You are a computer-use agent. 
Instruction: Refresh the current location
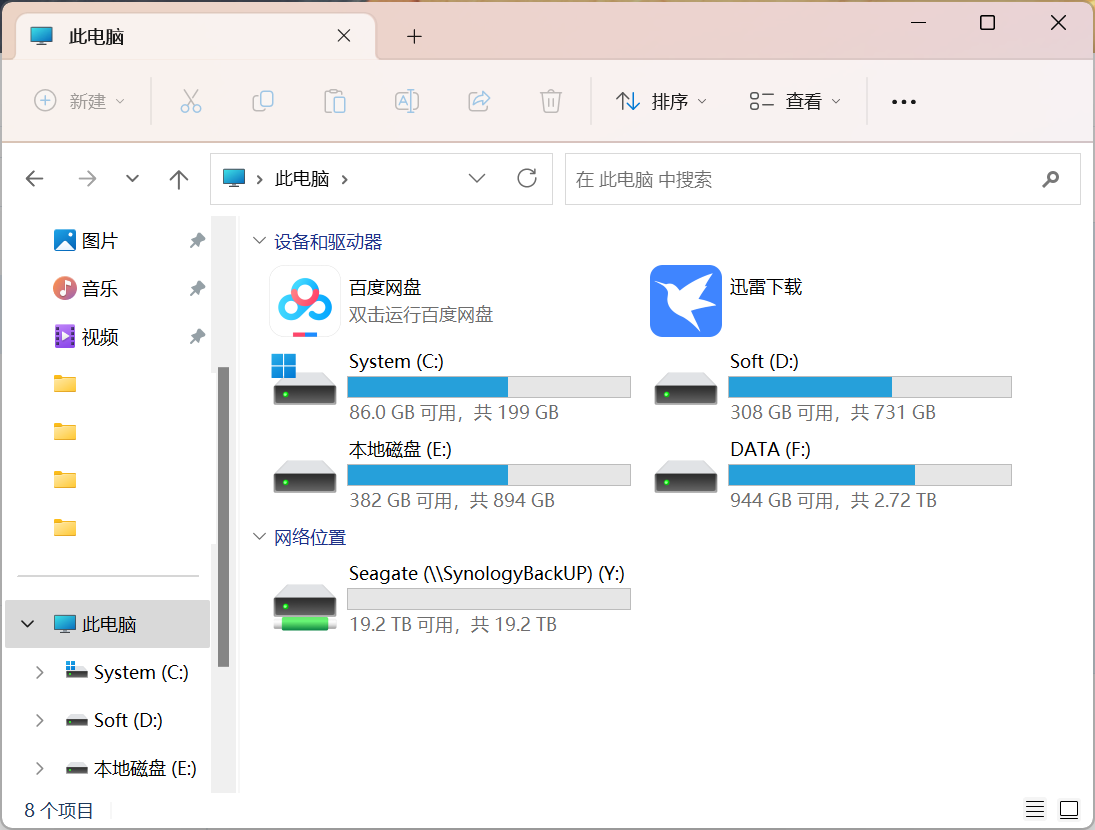click(527, 179)
